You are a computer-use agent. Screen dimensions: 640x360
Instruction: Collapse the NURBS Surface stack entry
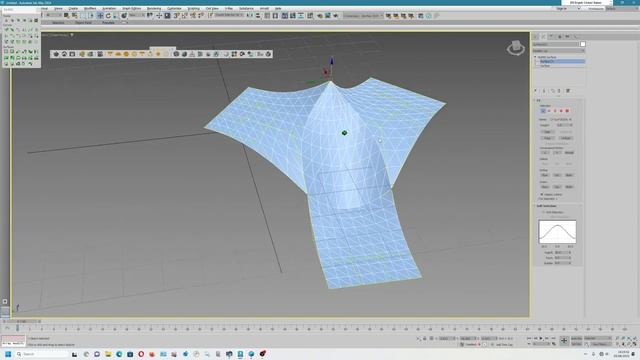pos(535,57)
